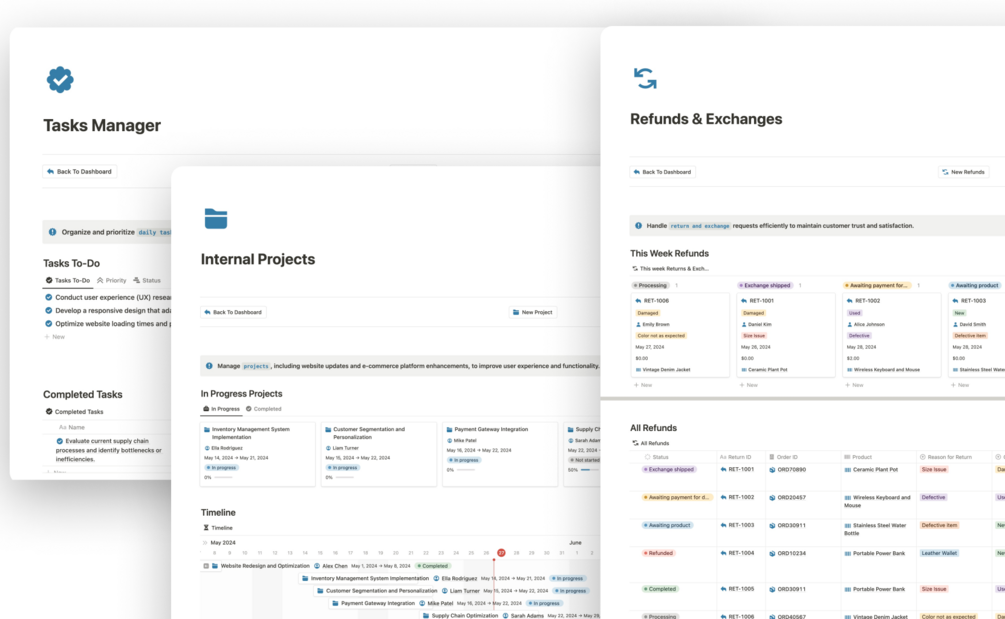Click the product icon beside Ceramic Plant Pot in table

[848, 470]
